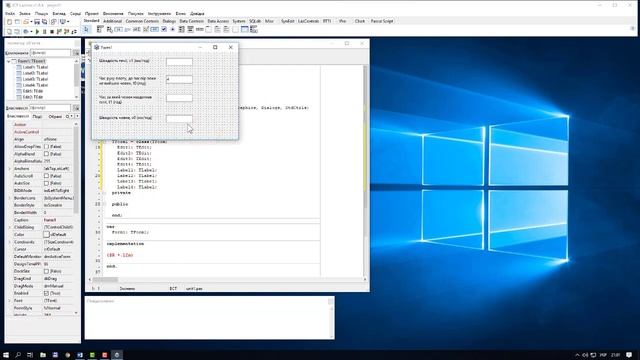Click the 'implementation' keyword in code editor
640x360 pixels.
125,244
